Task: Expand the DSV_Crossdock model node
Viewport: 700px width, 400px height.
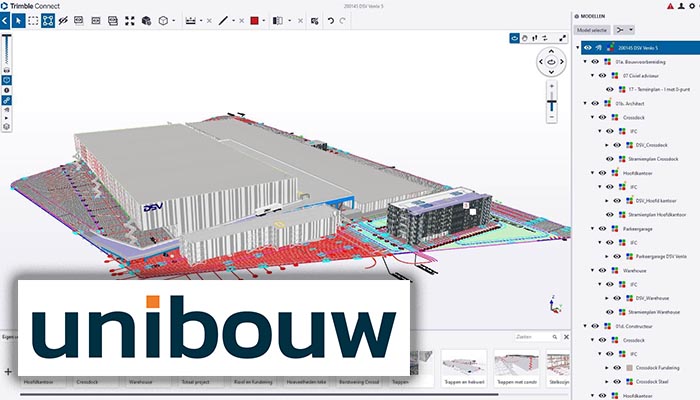Action: pyautogui.click(x=607, y=145)
